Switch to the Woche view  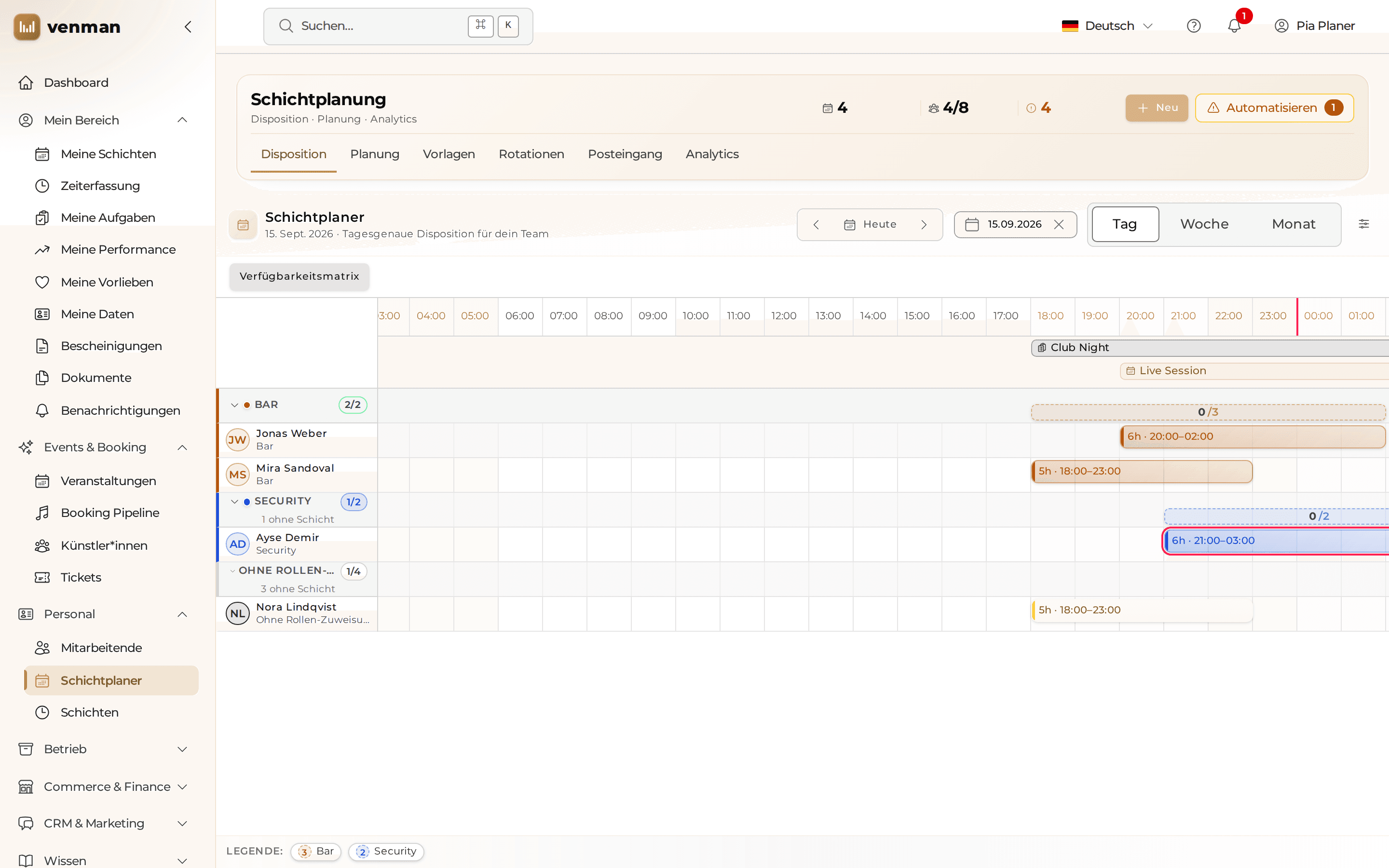point(1204,224)
